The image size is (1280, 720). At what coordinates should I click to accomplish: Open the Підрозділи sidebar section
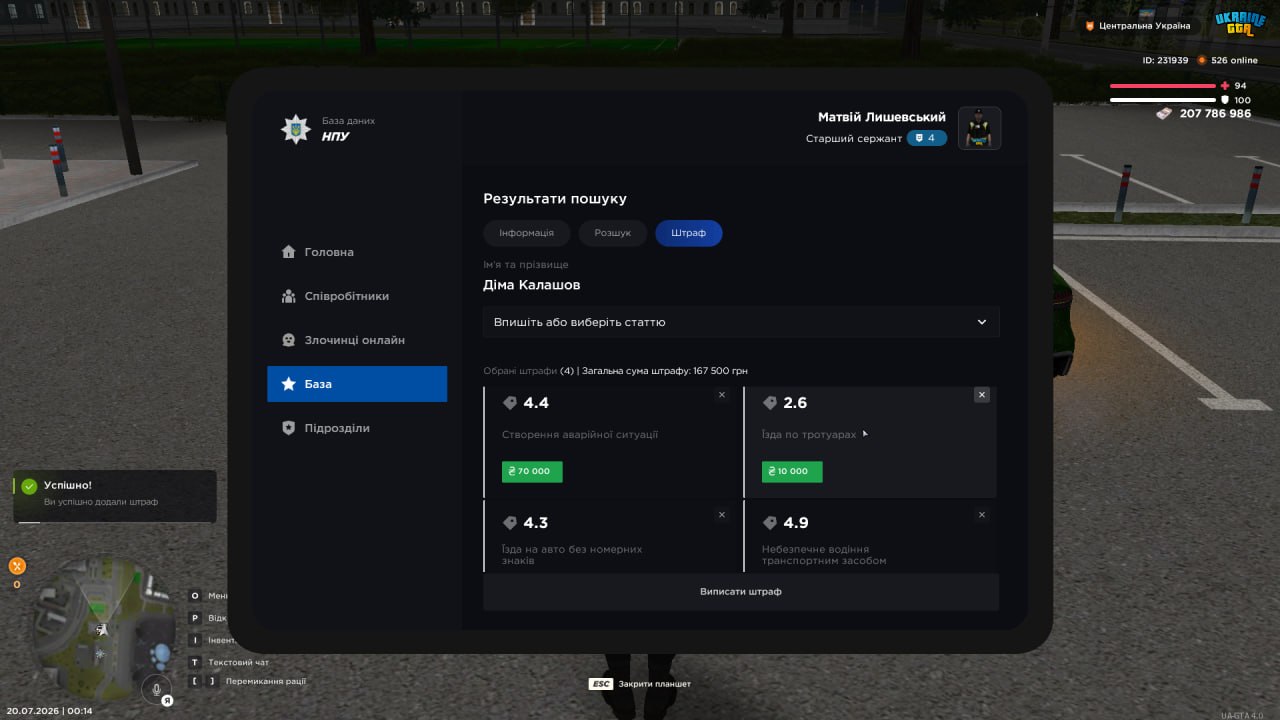[x=357, y=428]
